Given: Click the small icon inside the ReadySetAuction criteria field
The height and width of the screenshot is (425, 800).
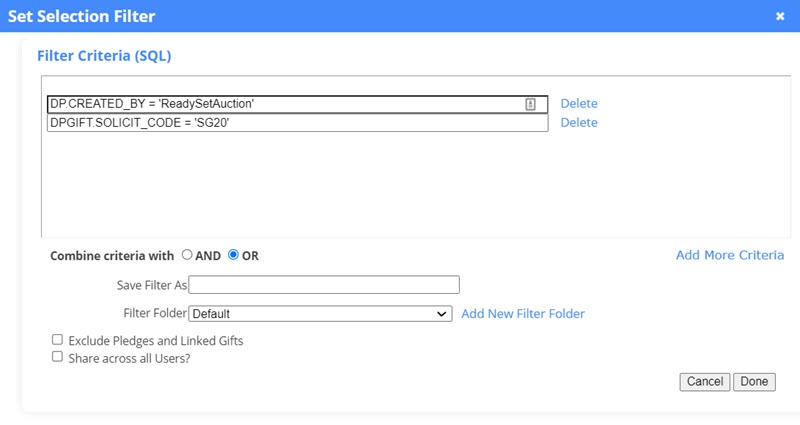Looking at the screenshot, I should click(x=530, y=104).
